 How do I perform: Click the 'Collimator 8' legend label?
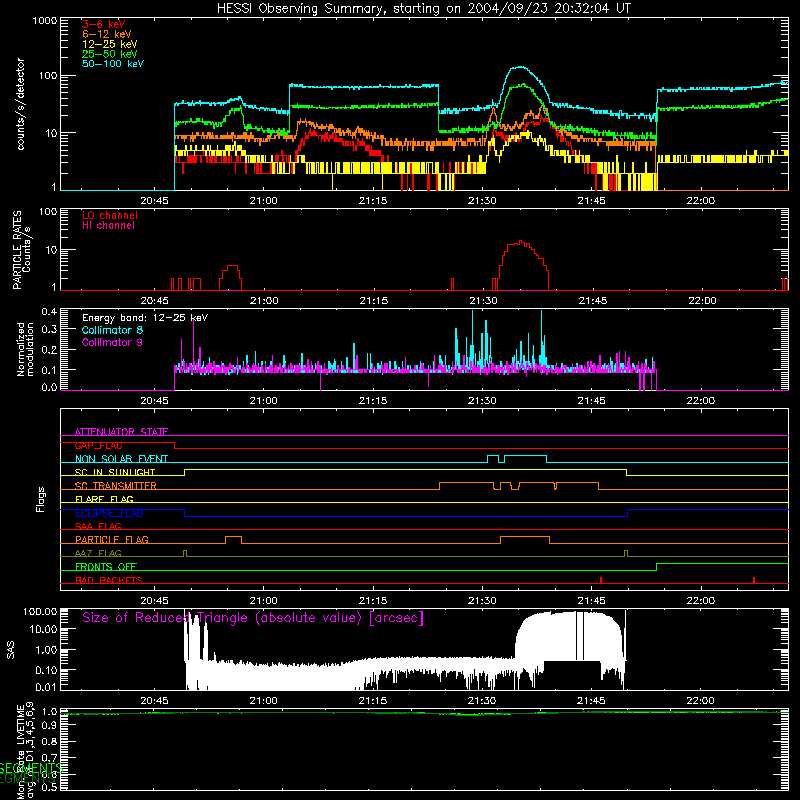112,330
